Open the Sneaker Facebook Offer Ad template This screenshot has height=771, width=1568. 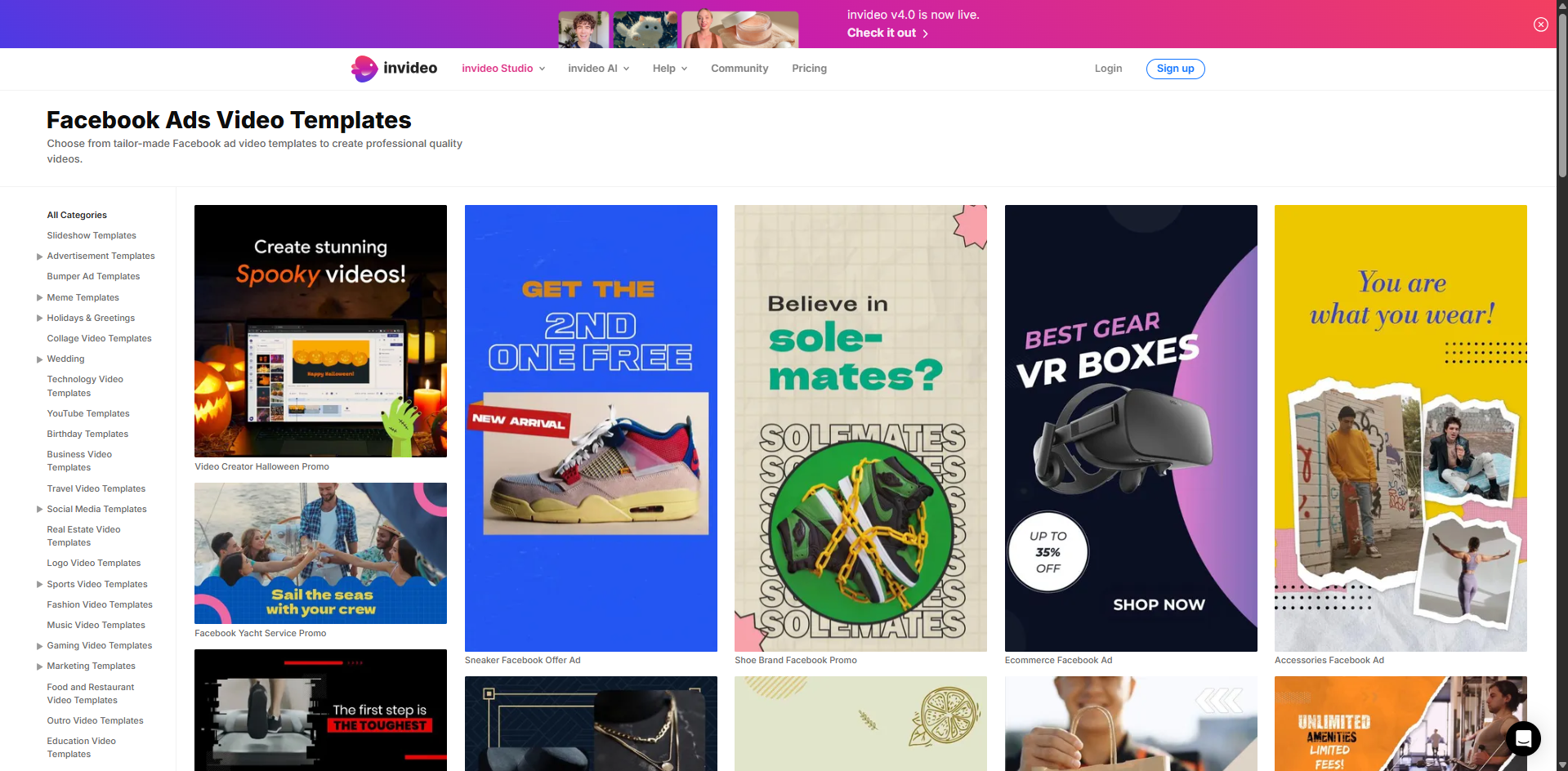click(x=591, y=427)
